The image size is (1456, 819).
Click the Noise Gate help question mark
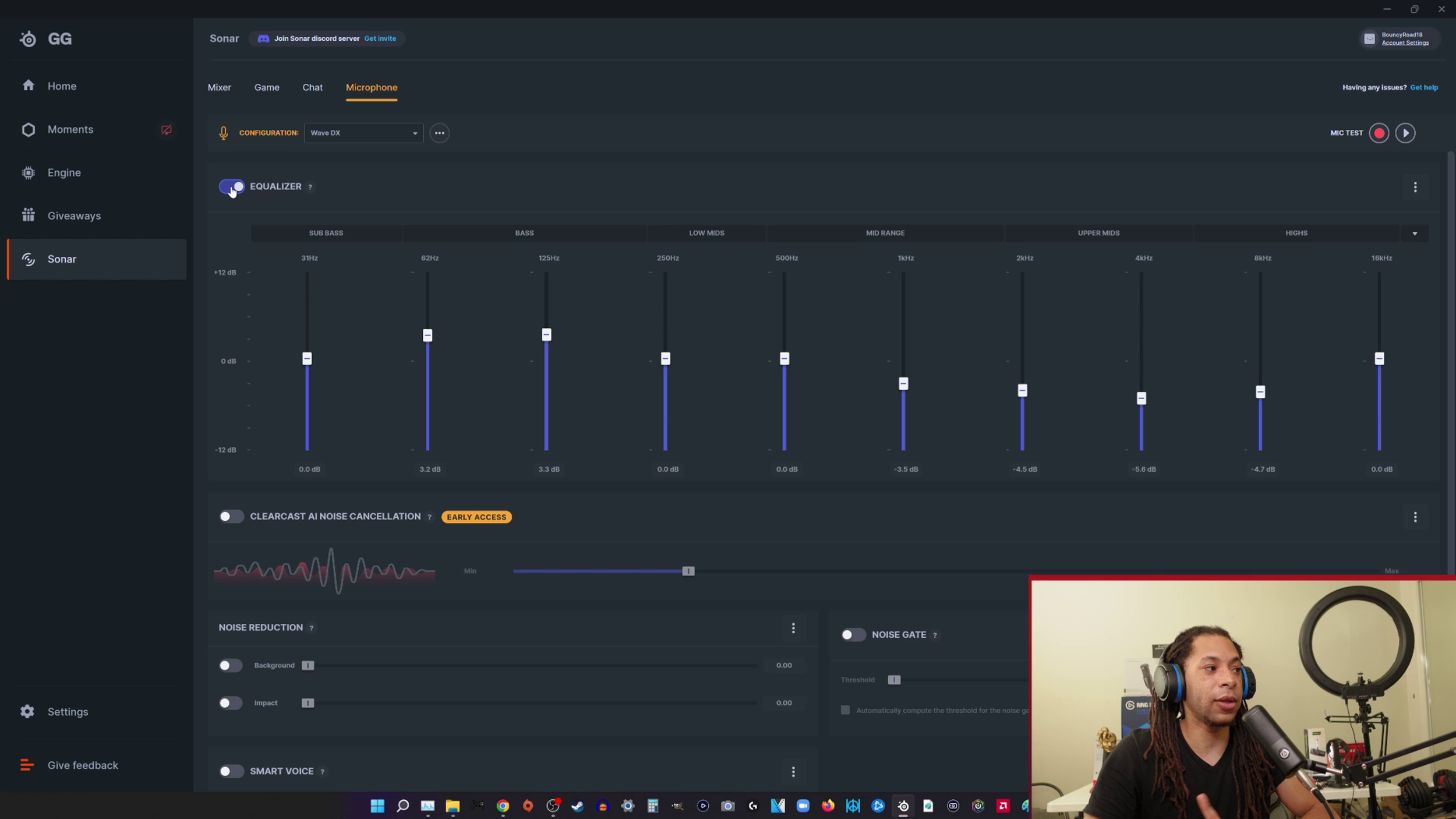pyautogui.click(x=935, y=636)
